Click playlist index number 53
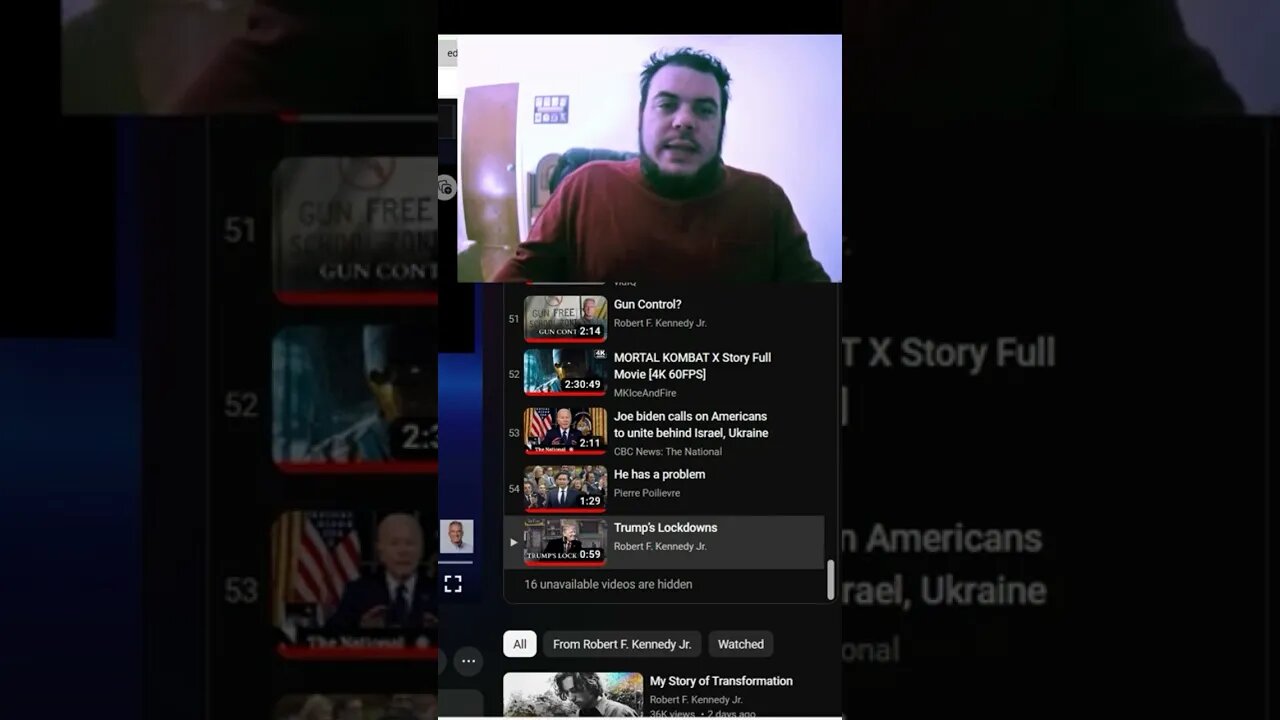This screenshot has height=720, width=1280. pos(514,433)
